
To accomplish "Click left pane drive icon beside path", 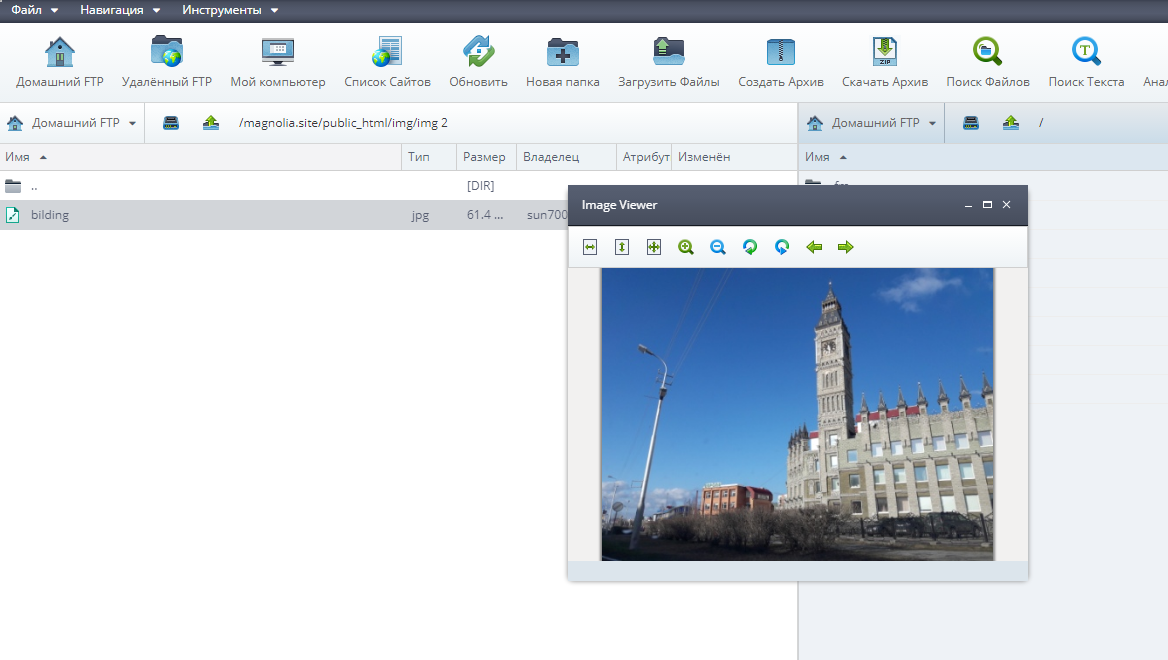I will click(x=171, y=123).
